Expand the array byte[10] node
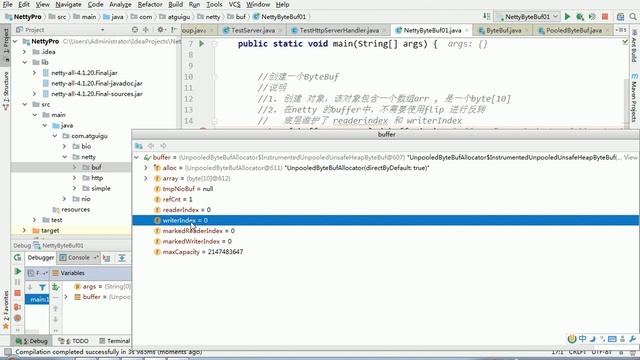 [146, 178]
